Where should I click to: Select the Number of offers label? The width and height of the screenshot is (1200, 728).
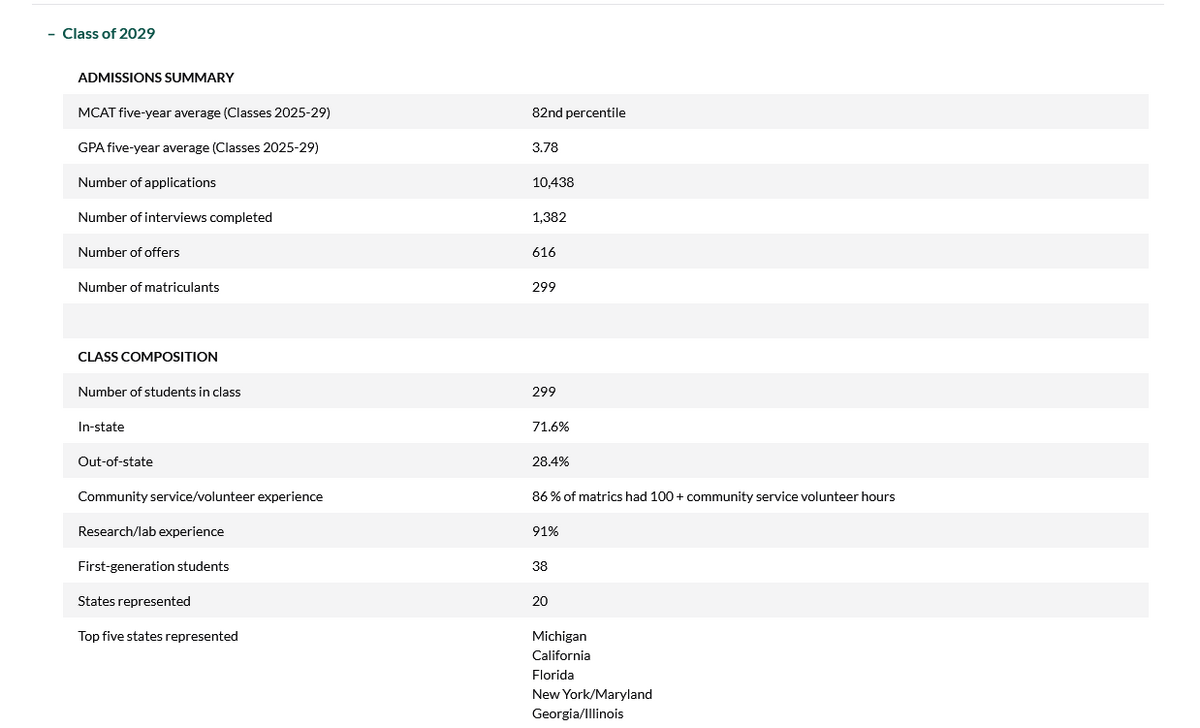129,253
